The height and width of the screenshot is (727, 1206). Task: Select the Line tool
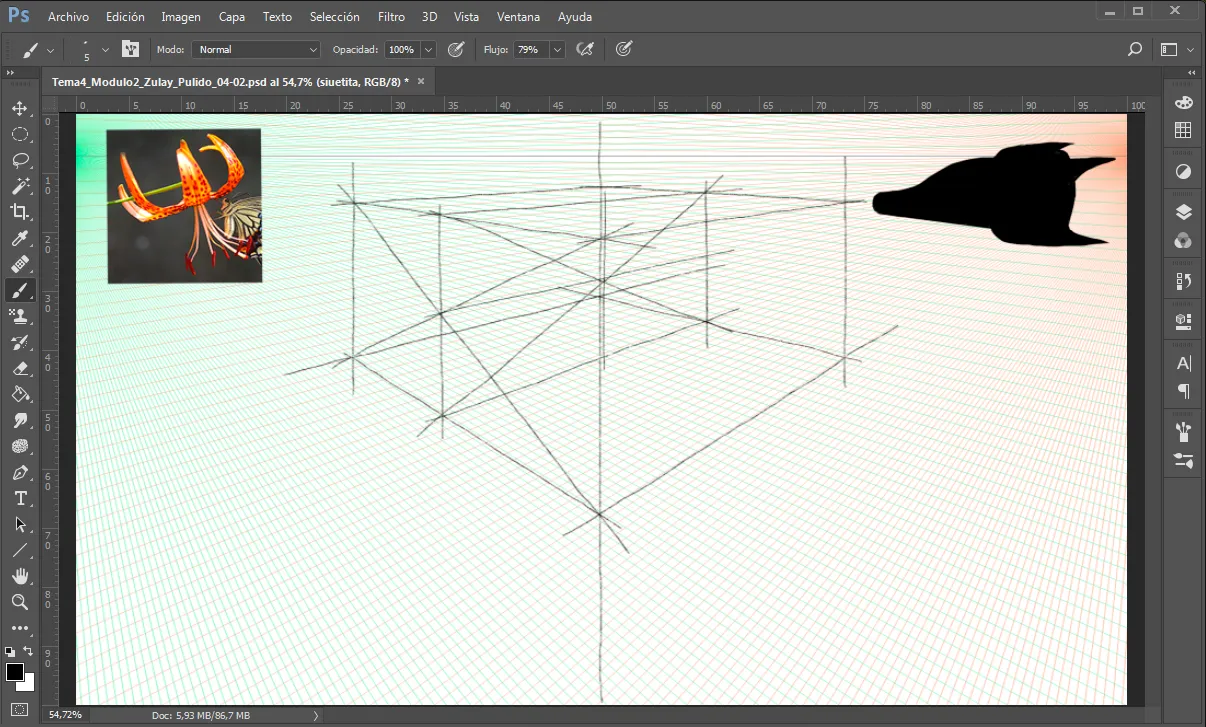coord(19,550)
